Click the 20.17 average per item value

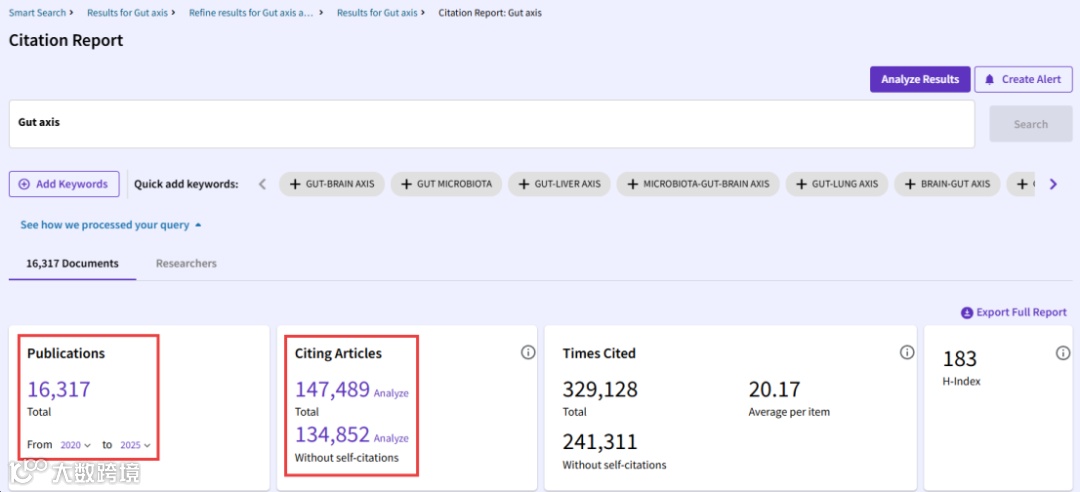click(x=774, y=389)
